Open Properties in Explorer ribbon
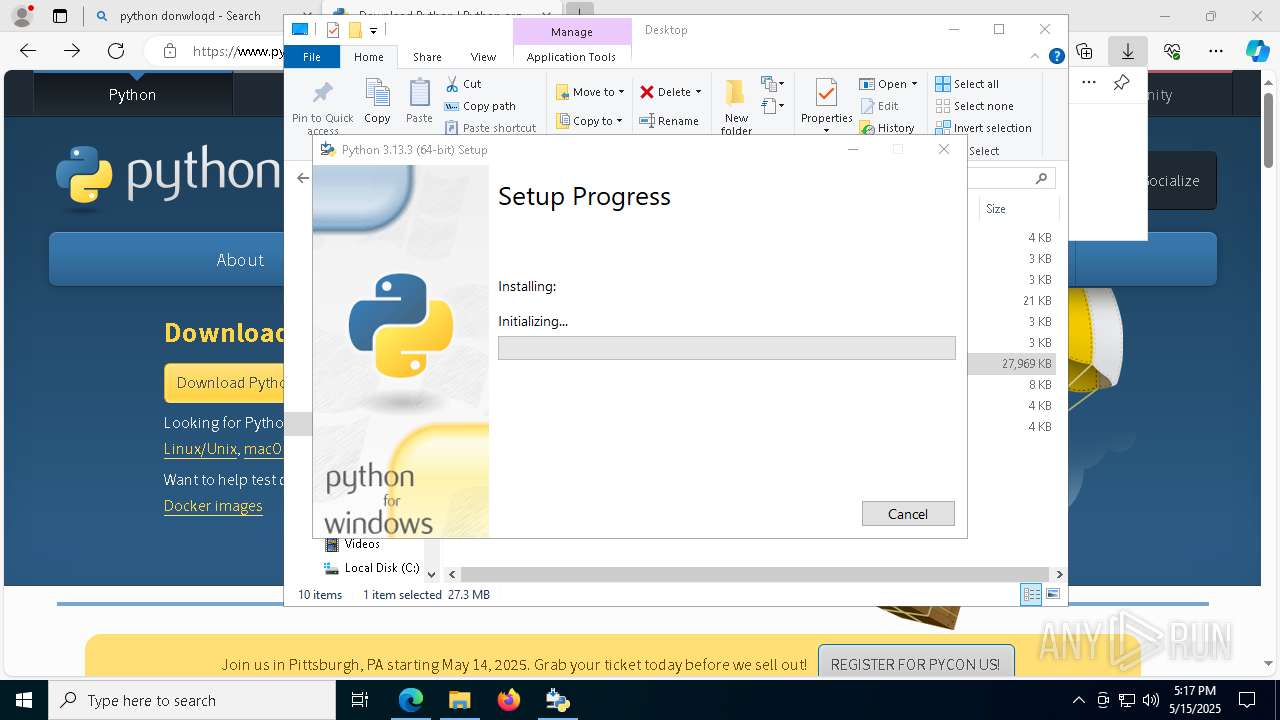Viewport: 1280px width, 720px height. click(826, 107)
